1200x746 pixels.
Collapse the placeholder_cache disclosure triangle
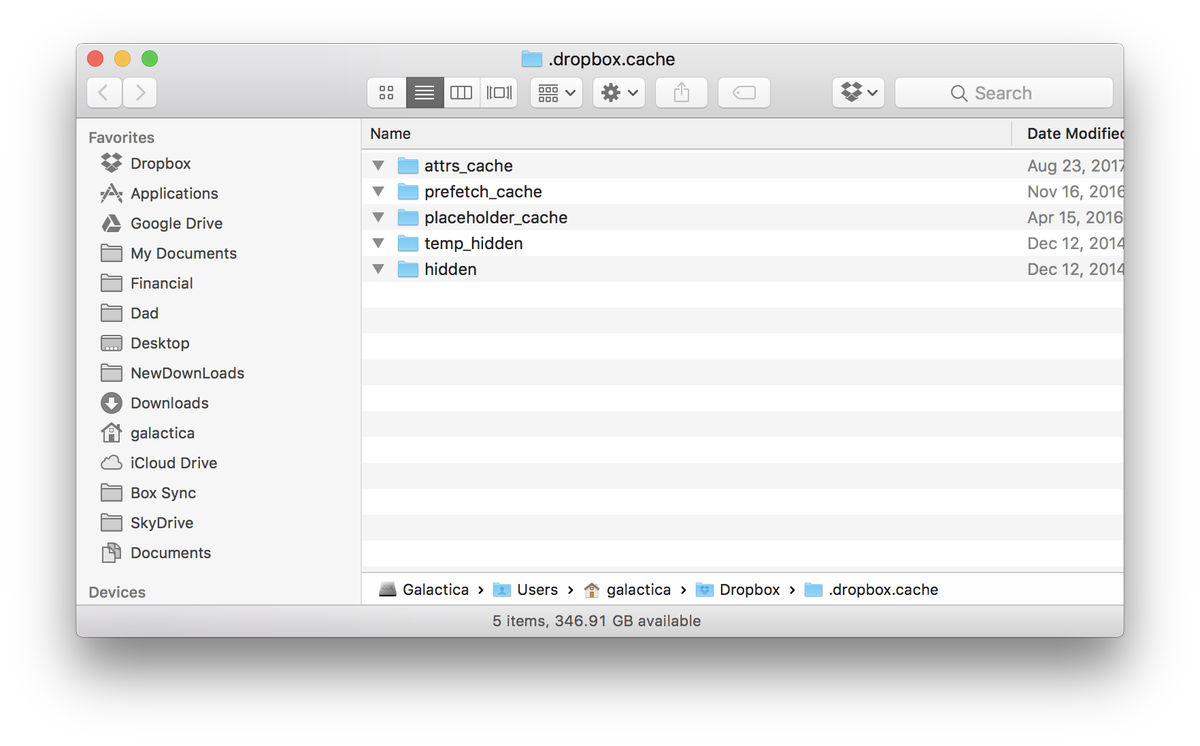tap(378, 217)
